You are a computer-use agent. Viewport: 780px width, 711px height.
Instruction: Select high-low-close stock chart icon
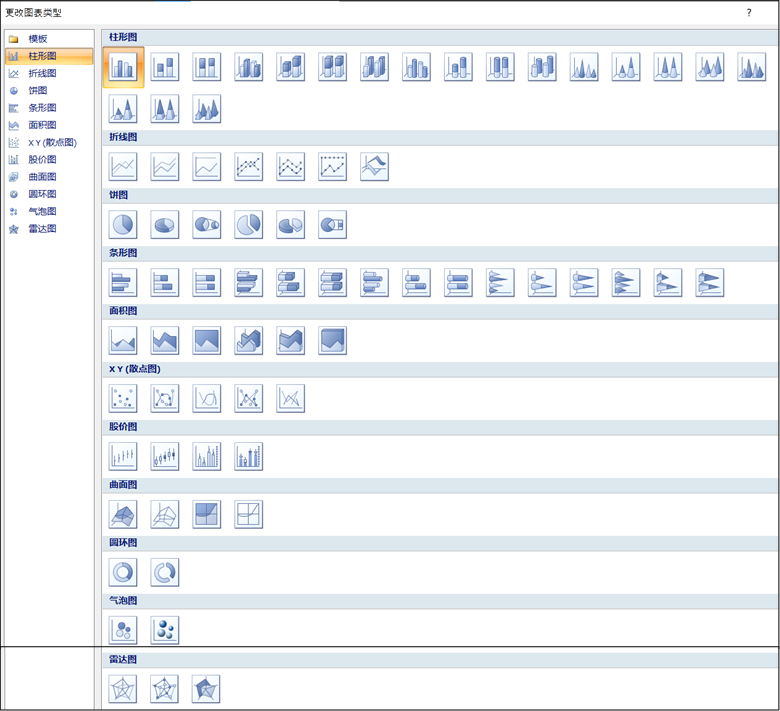[x=123, y=456]
